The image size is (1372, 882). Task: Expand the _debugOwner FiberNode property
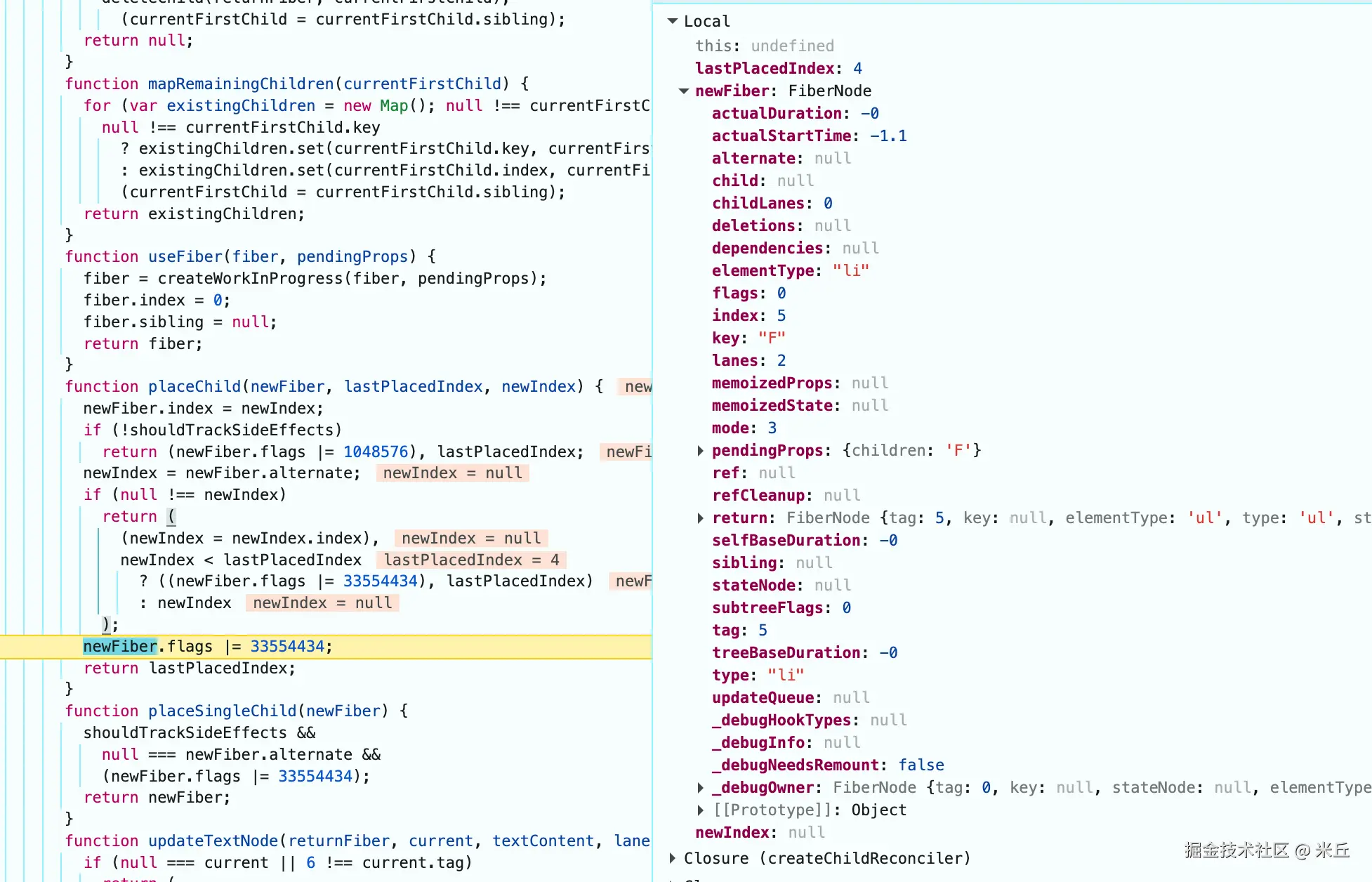coord(700,788)
